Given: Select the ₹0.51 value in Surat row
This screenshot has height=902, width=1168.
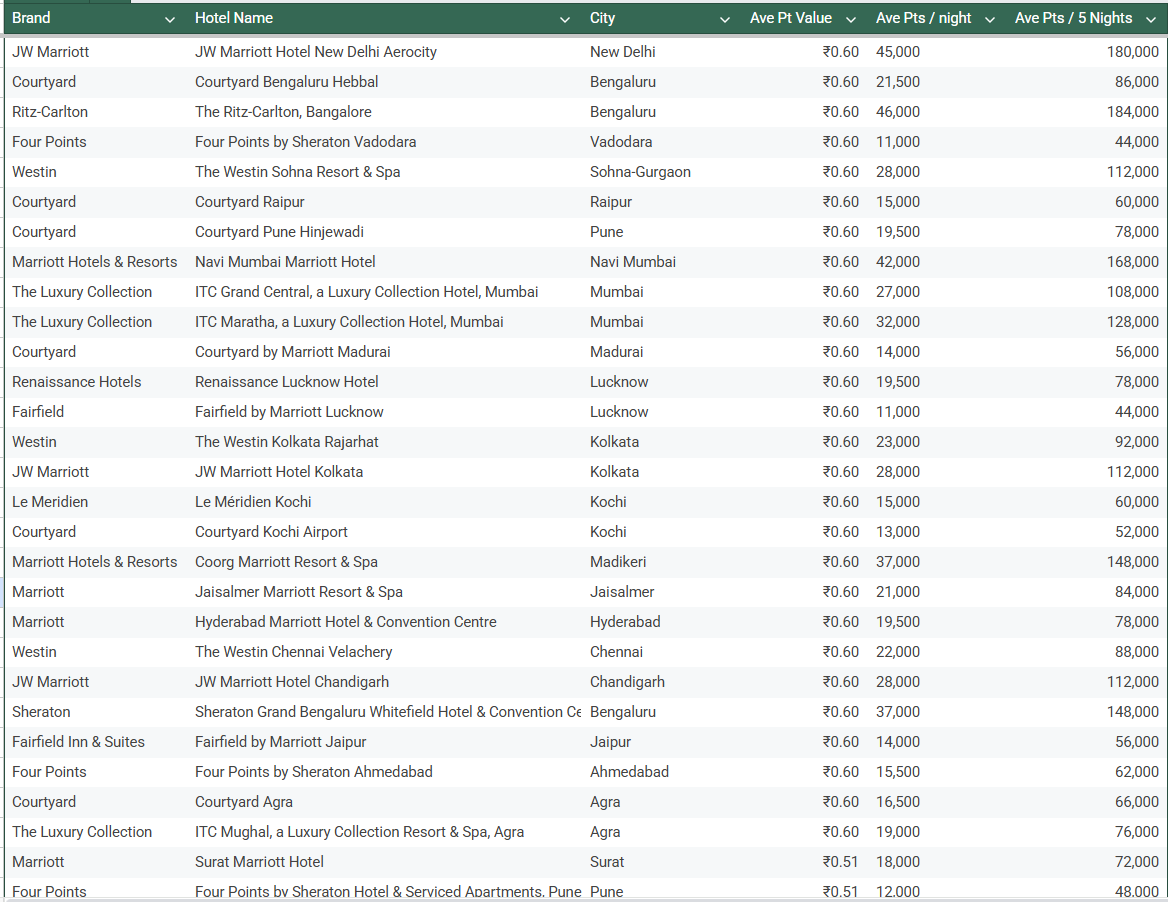Looking at the screenshot, I should click(840, 862).
